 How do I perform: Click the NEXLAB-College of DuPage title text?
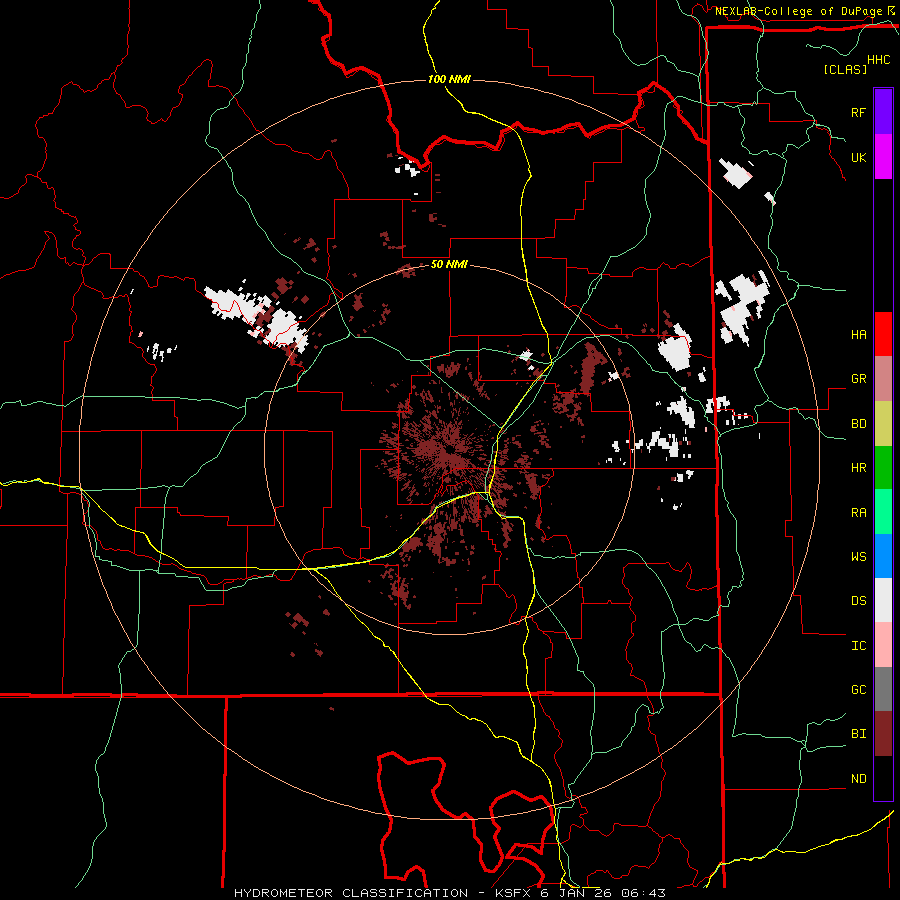click(x=798, y=11)
